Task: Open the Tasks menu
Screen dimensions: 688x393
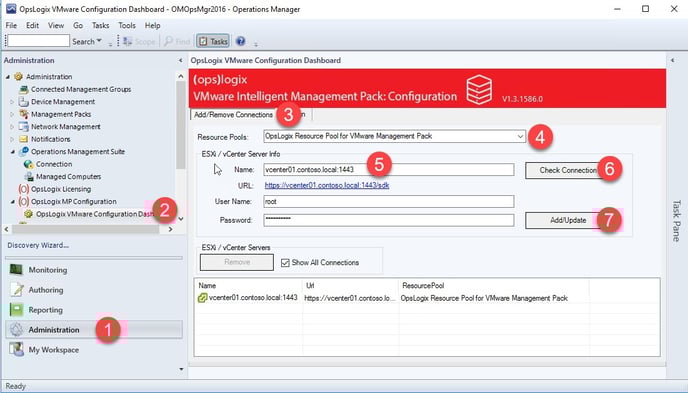Action: point(100,25)
